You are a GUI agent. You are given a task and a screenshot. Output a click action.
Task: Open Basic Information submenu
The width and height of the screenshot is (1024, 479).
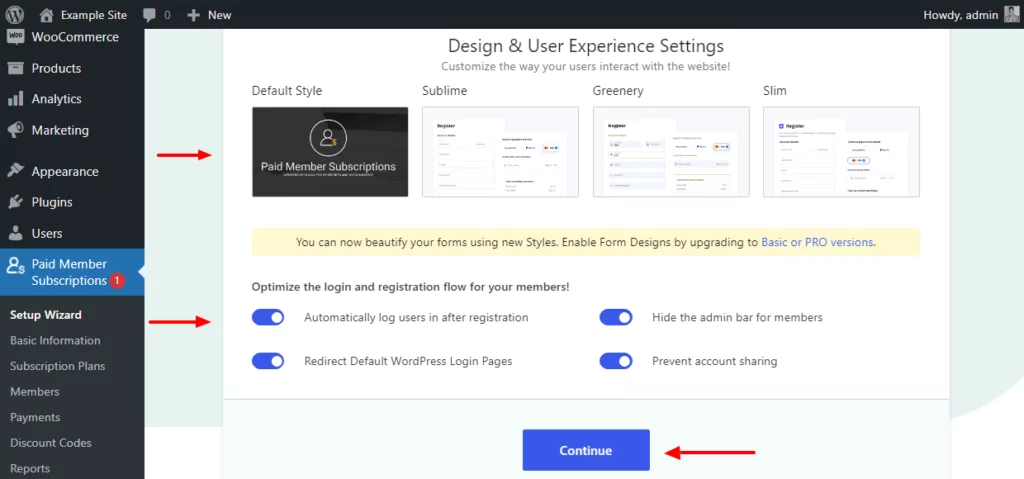(x=56, y=340)
